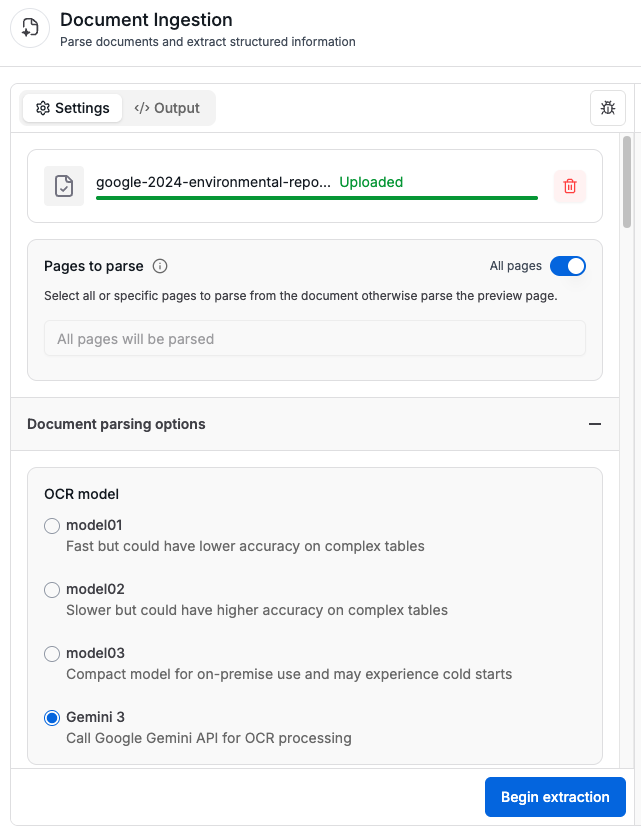641x829 pixels.
Task: Click the upload progress bar under the filename
Action: 316,199
